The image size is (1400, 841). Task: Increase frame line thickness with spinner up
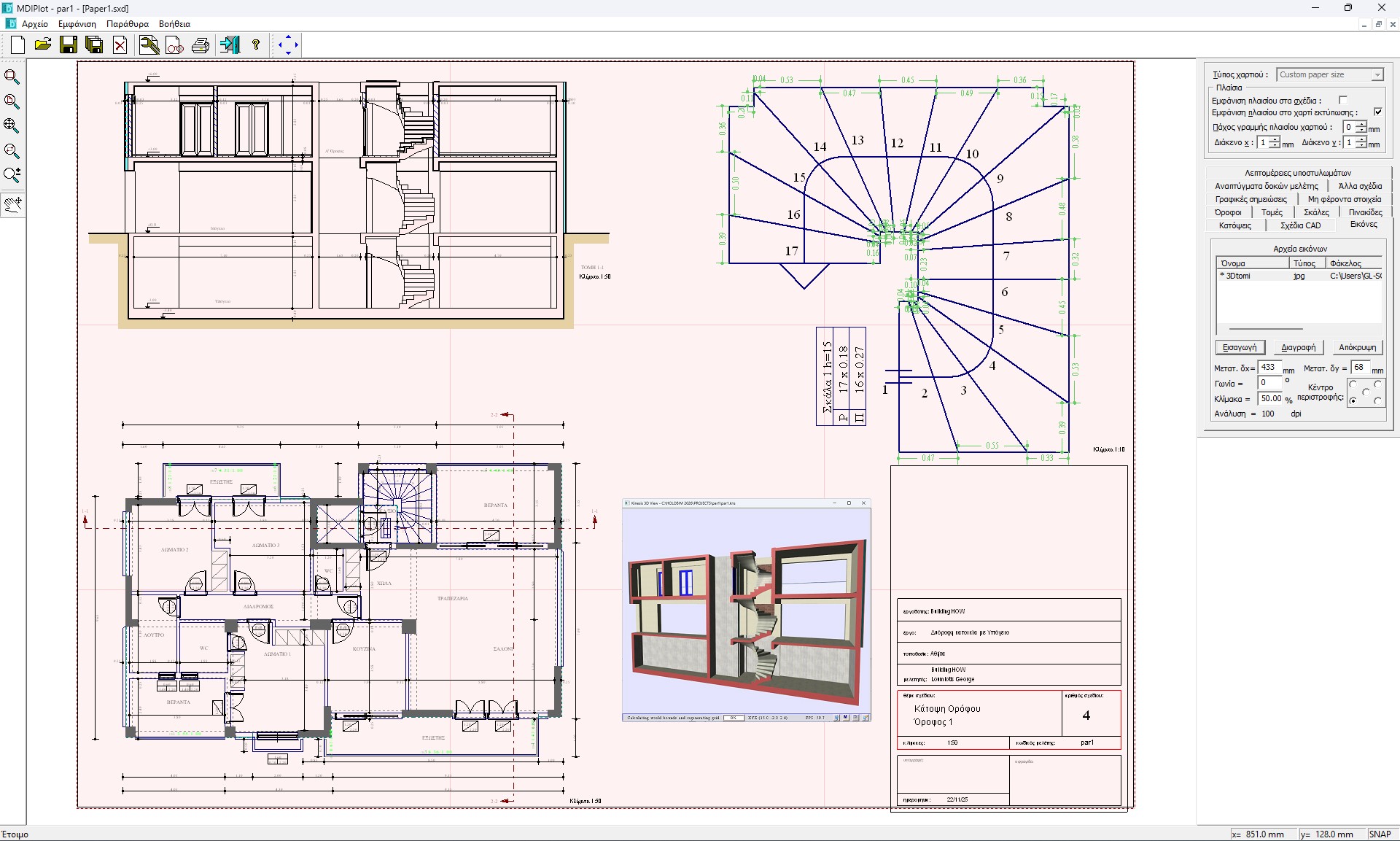click(x=1361, y=124)
